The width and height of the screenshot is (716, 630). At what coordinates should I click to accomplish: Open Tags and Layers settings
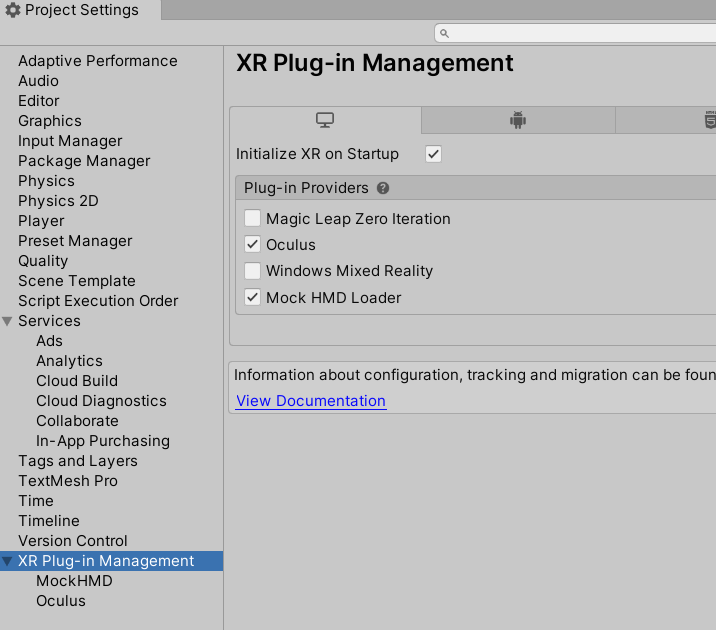(x=78, y=461)
